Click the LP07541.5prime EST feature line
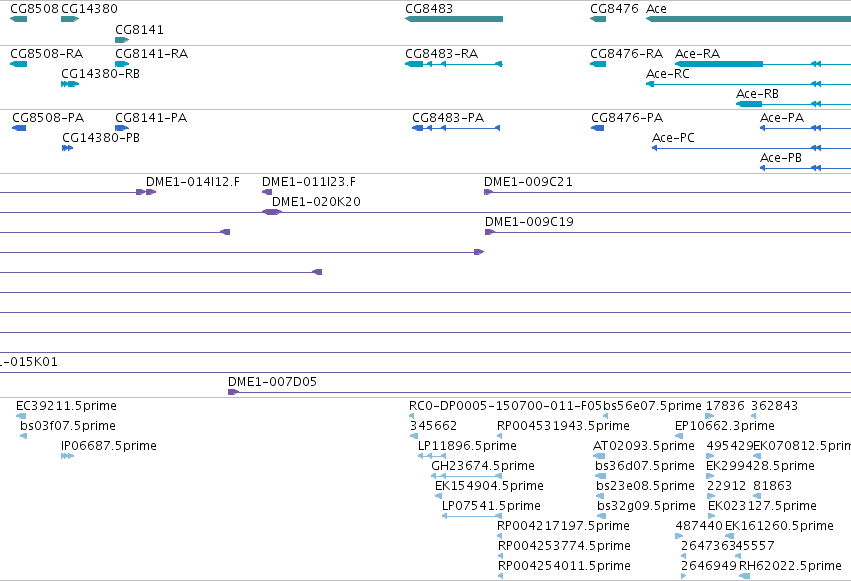The height and width of the screenshot is (581, 851). [472, 516]
